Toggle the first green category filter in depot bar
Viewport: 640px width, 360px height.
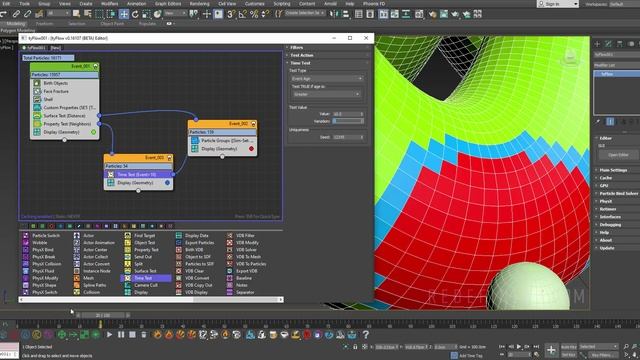(33, 226)
